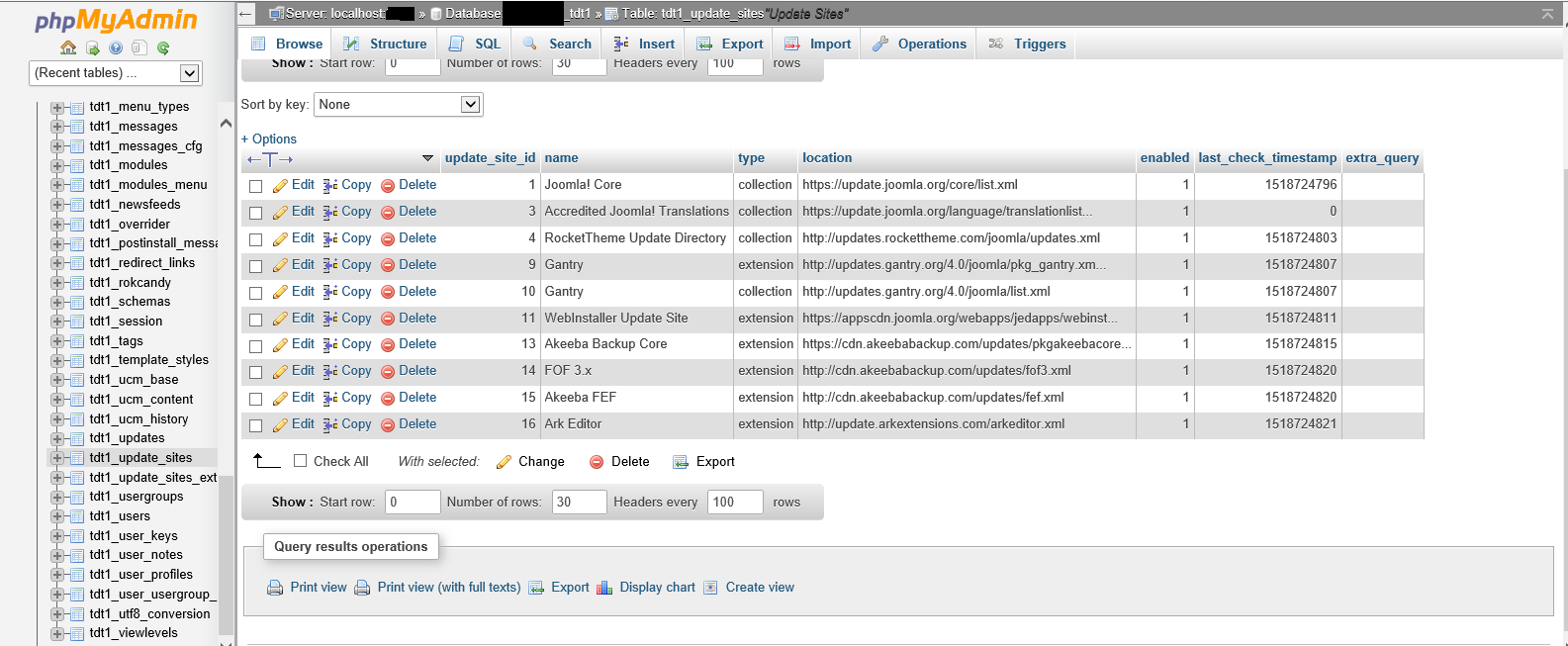Click the table icon beside tdt1_users

(x=76, y=516)
